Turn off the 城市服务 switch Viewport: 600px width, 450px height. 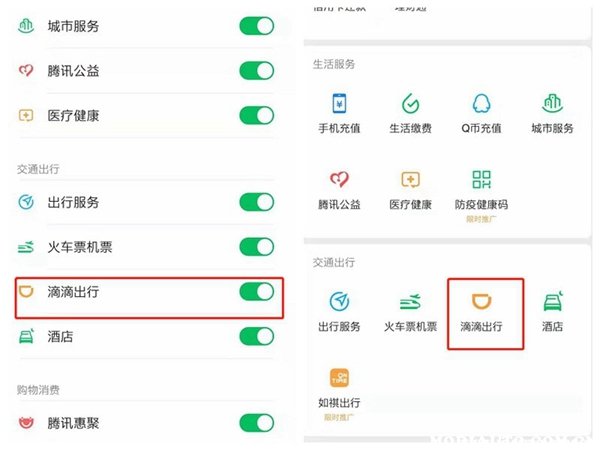click(257, 26)
